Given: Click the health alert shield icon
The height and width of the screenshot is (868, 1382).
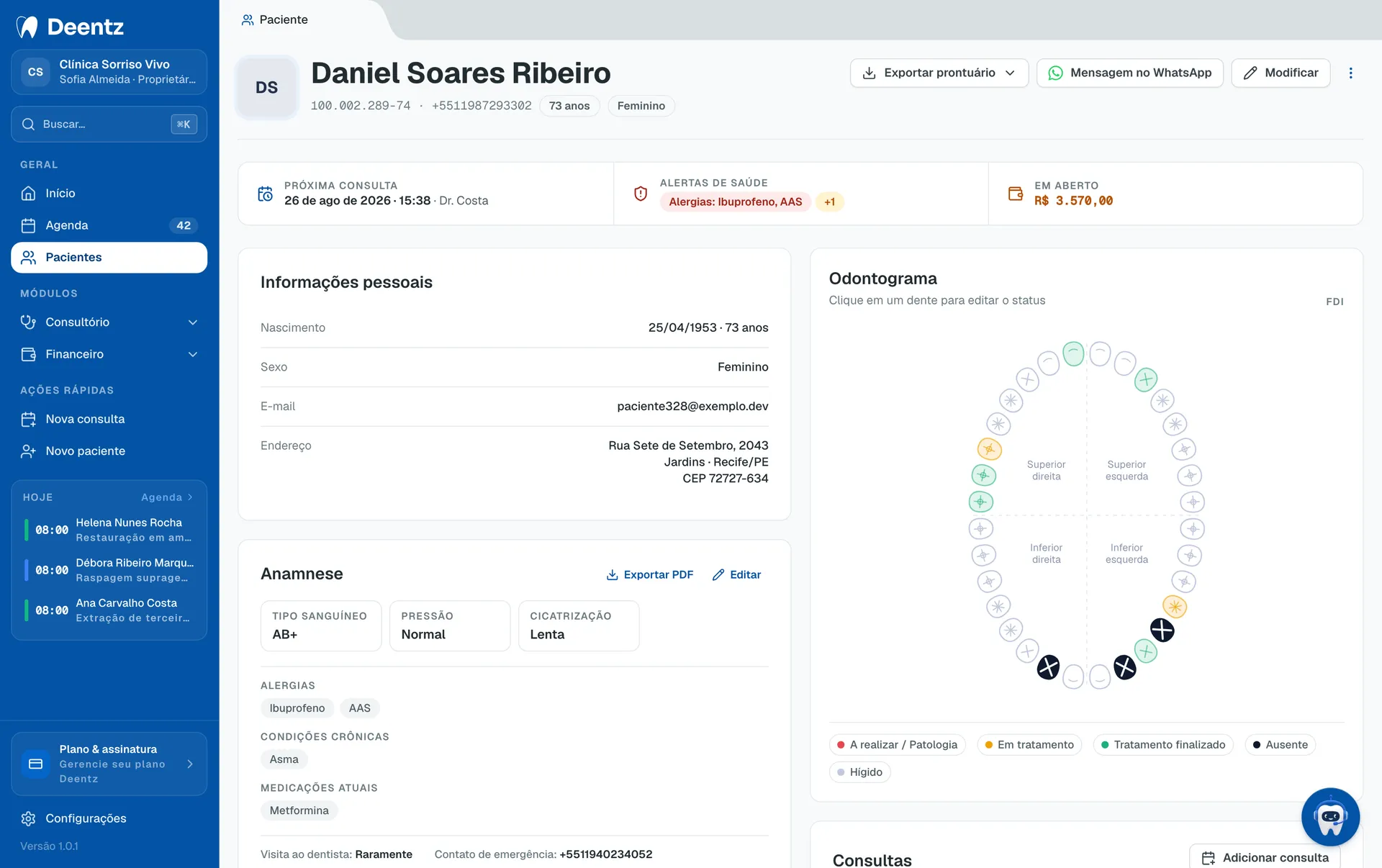Looking at the screenshot, I should 641,194.
